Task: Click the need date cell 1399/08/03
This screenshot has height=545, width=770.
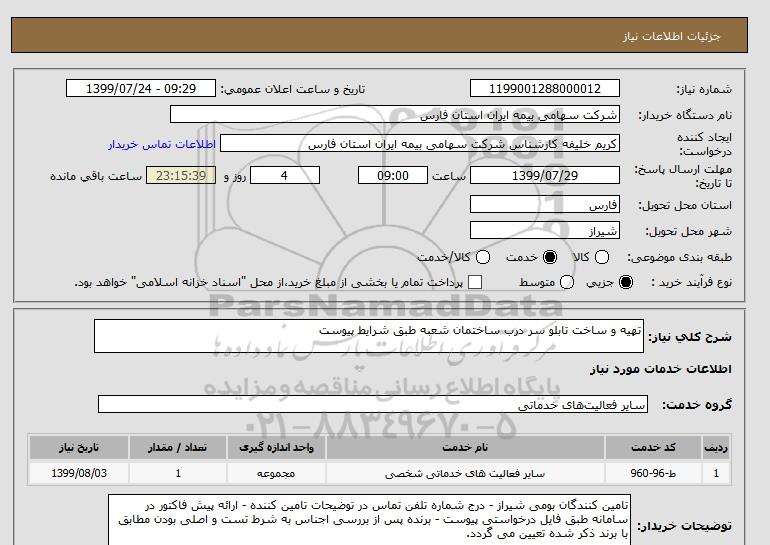Action: coord(79,473)
